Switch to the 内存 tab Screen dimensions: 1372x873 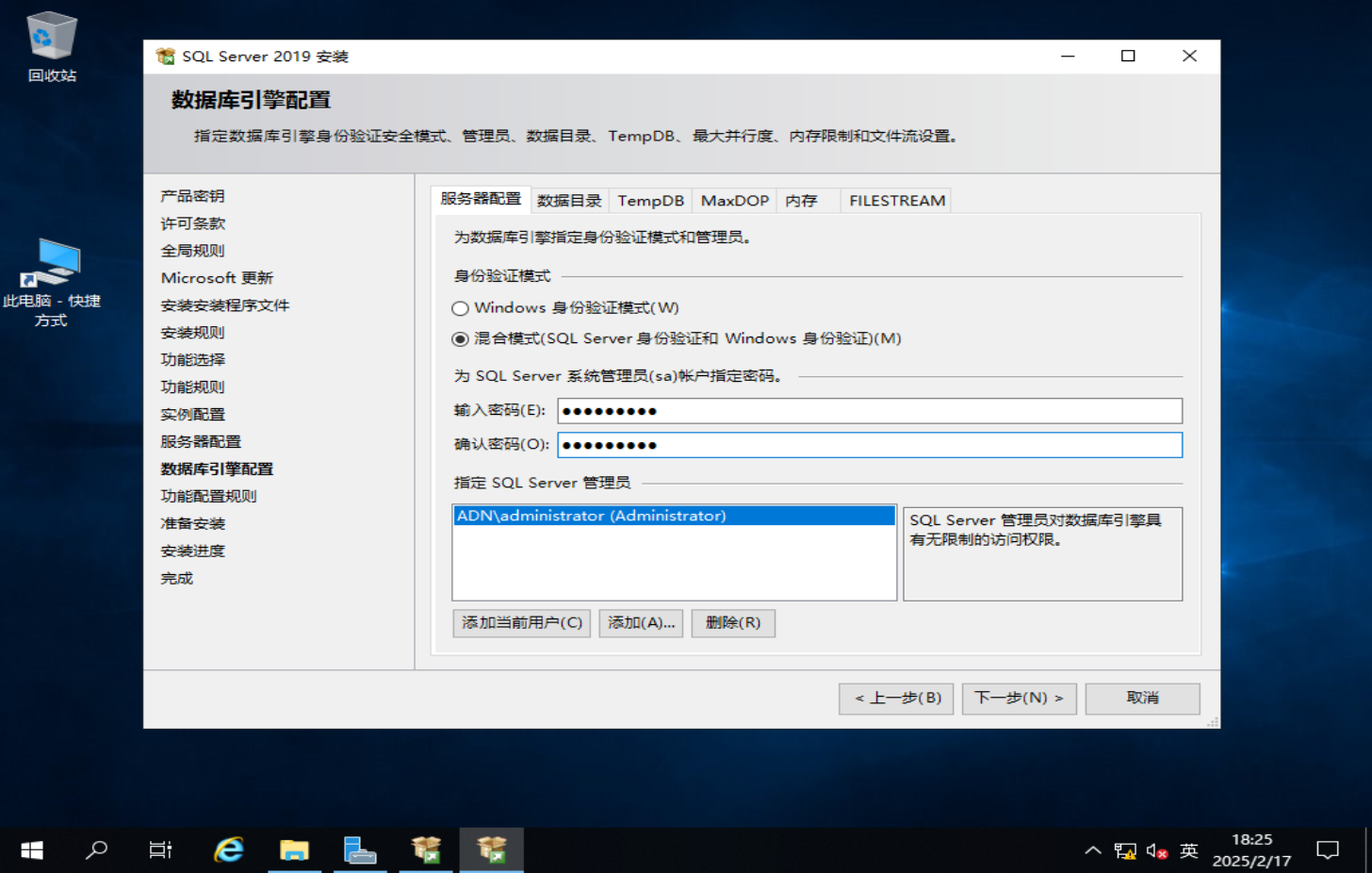coord(808,201)
